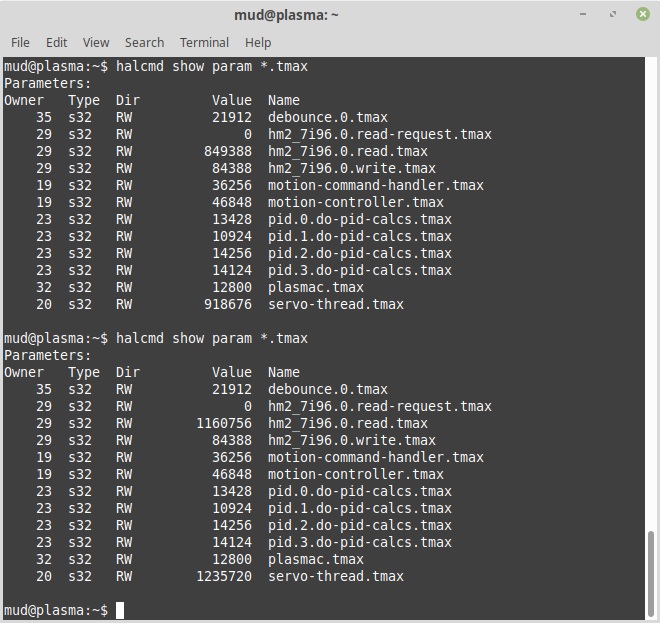Click the vertical scrollbar handle
This screenshot has width=660, height=623.
click(x=651, y=575)
